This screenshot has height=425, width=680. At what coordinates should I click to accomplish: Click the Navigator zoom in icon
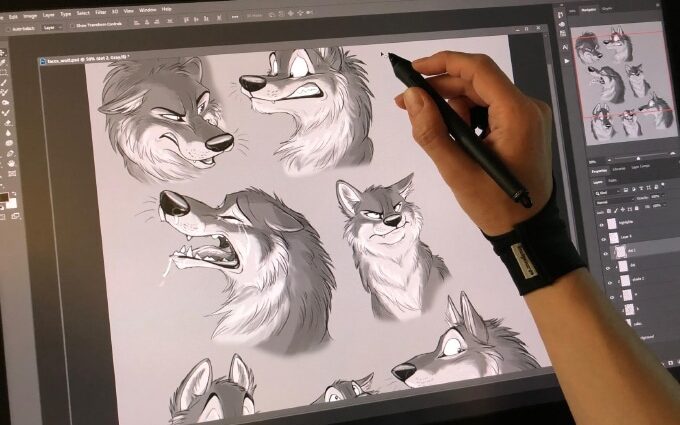[x=673, y=154]
